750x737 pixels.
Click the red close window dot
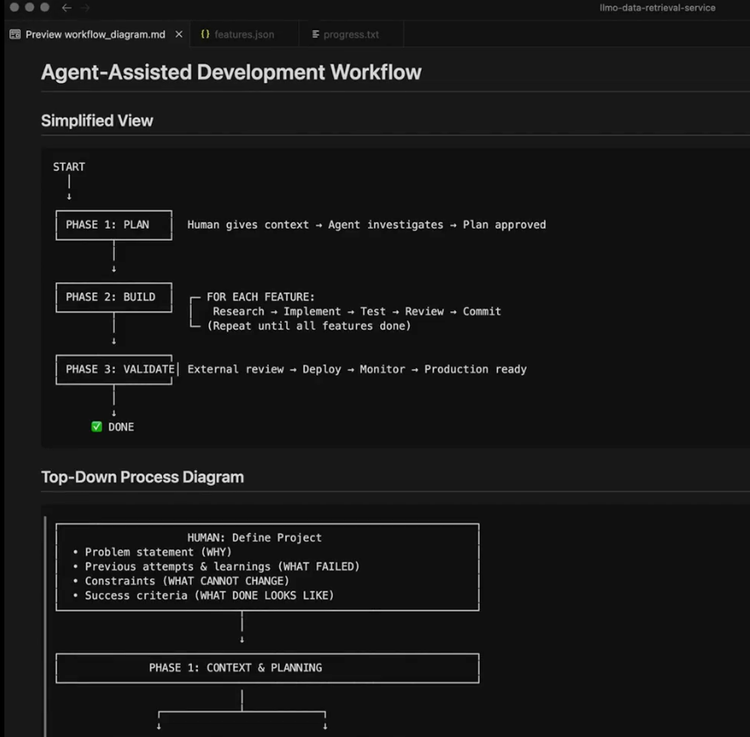click(14, 7)
